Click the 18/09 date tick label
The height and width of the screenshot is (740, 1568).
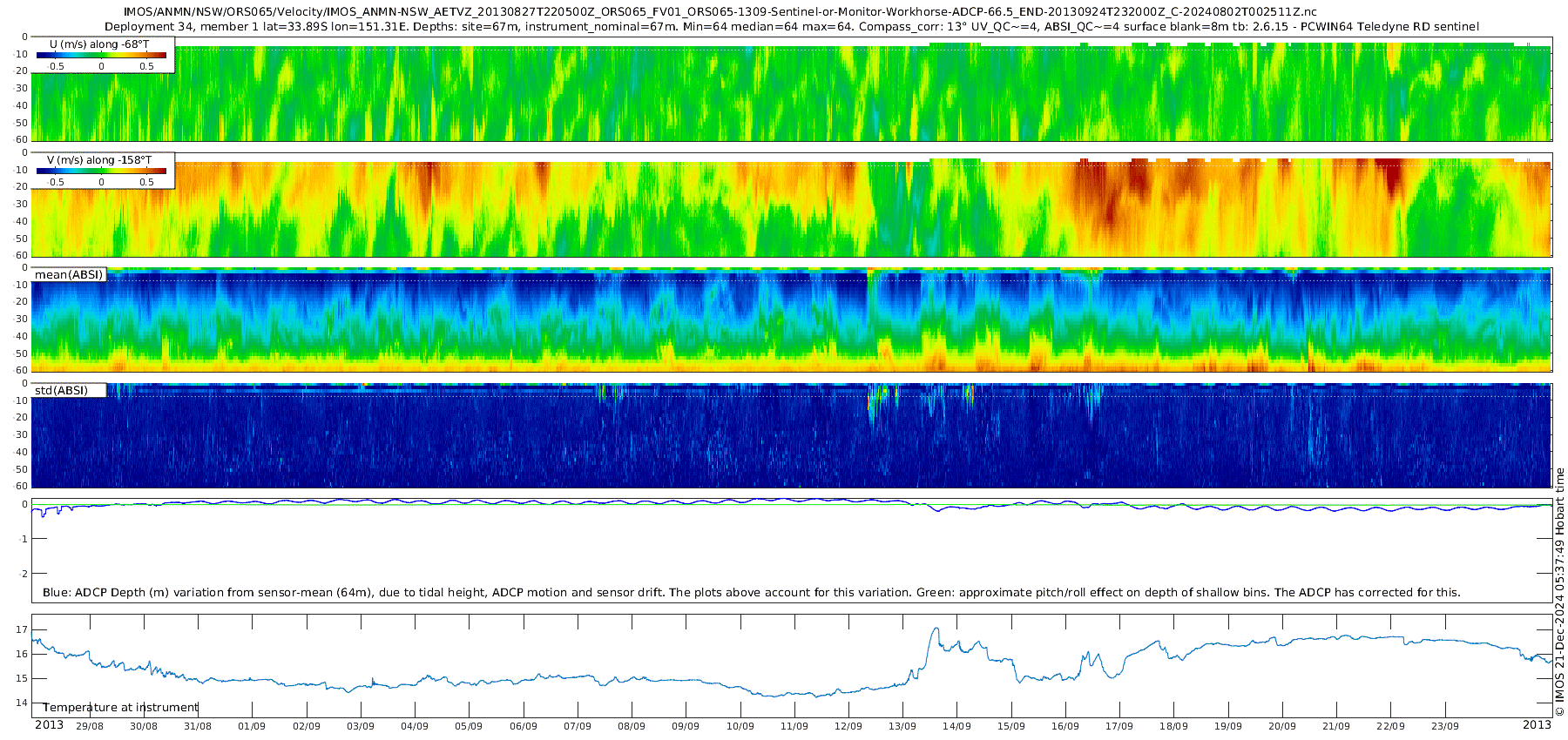click(1173, 726)
